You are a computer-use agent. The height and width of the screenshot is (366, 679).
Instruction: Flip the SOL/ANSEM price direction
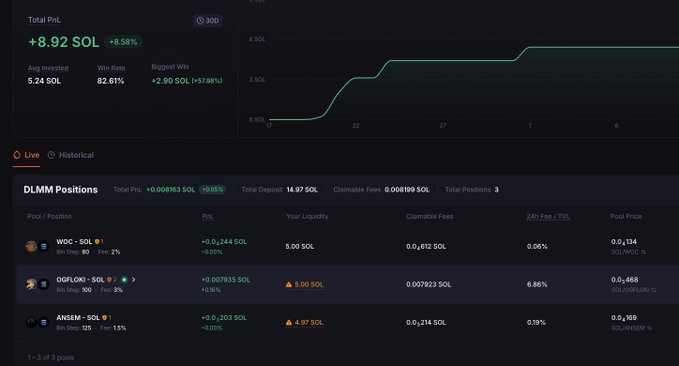tap(649, 328)
